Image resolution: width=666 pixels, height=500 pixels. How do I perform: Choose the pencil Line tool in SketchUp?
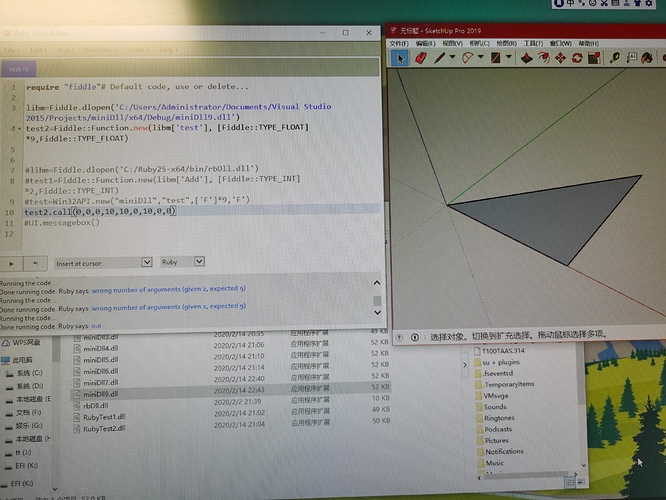(x=439, y=58)
